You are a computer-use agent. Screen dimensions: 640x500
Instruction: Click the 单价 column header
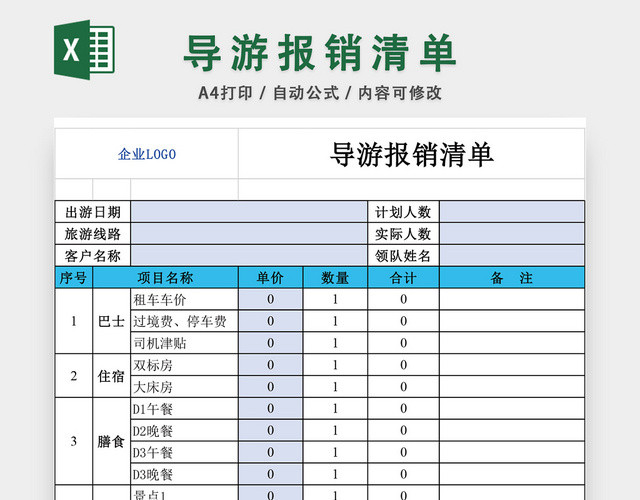pyautogui.click(x=271, y=278)
